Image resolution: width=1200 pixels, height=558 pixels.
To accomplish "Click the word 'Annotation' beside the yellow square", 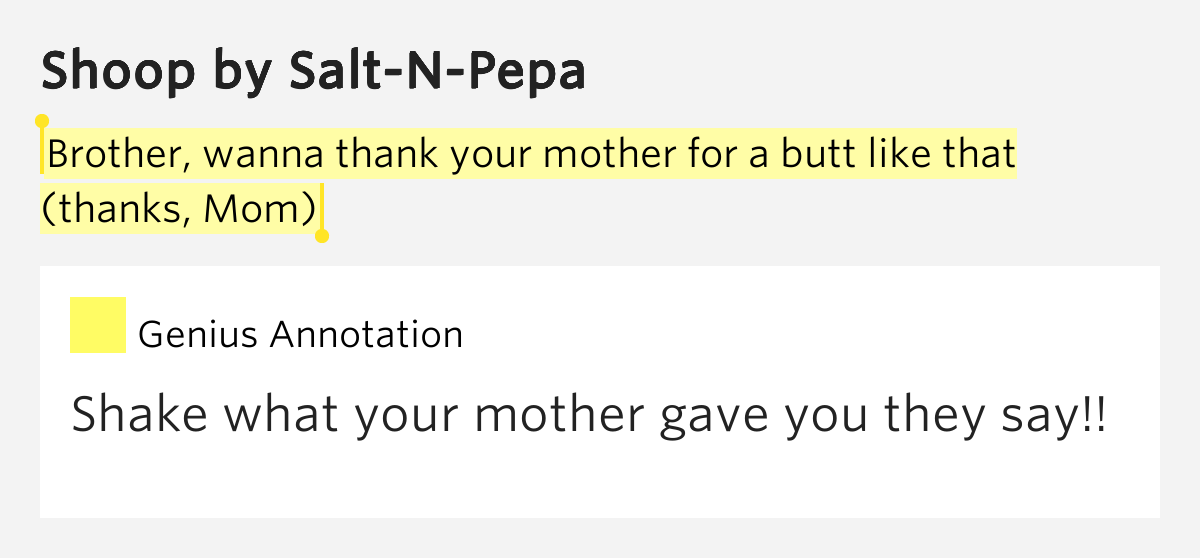I will (x=367, y=334).
